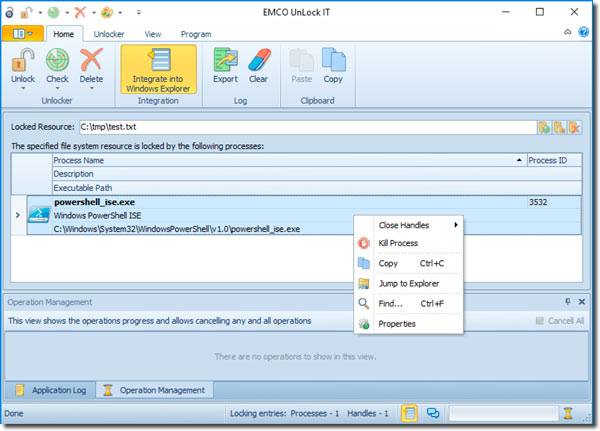600x431 pixels.
Task: Toggle Integrate into Windows Explorer
Action: tap(158, 69)
